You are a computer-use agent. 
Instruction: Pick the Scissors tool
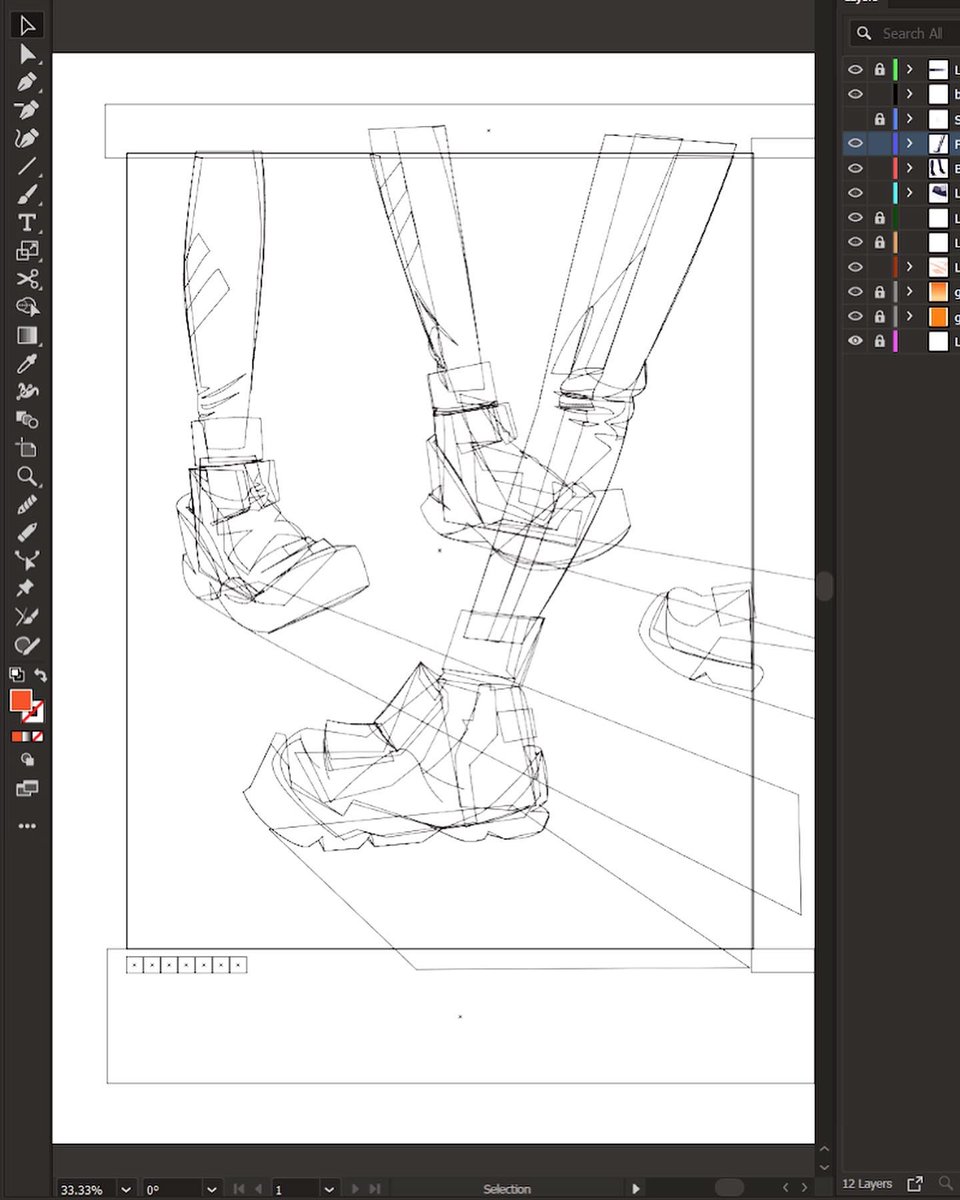(27, 280)
